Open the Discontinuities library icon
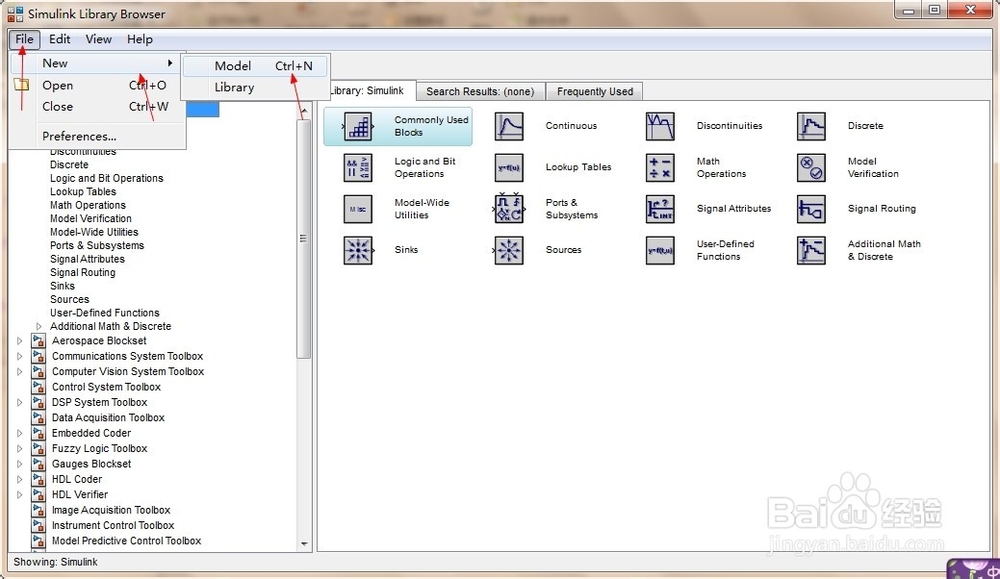The height and width of the screenshot is (579, 1000). 660,126
